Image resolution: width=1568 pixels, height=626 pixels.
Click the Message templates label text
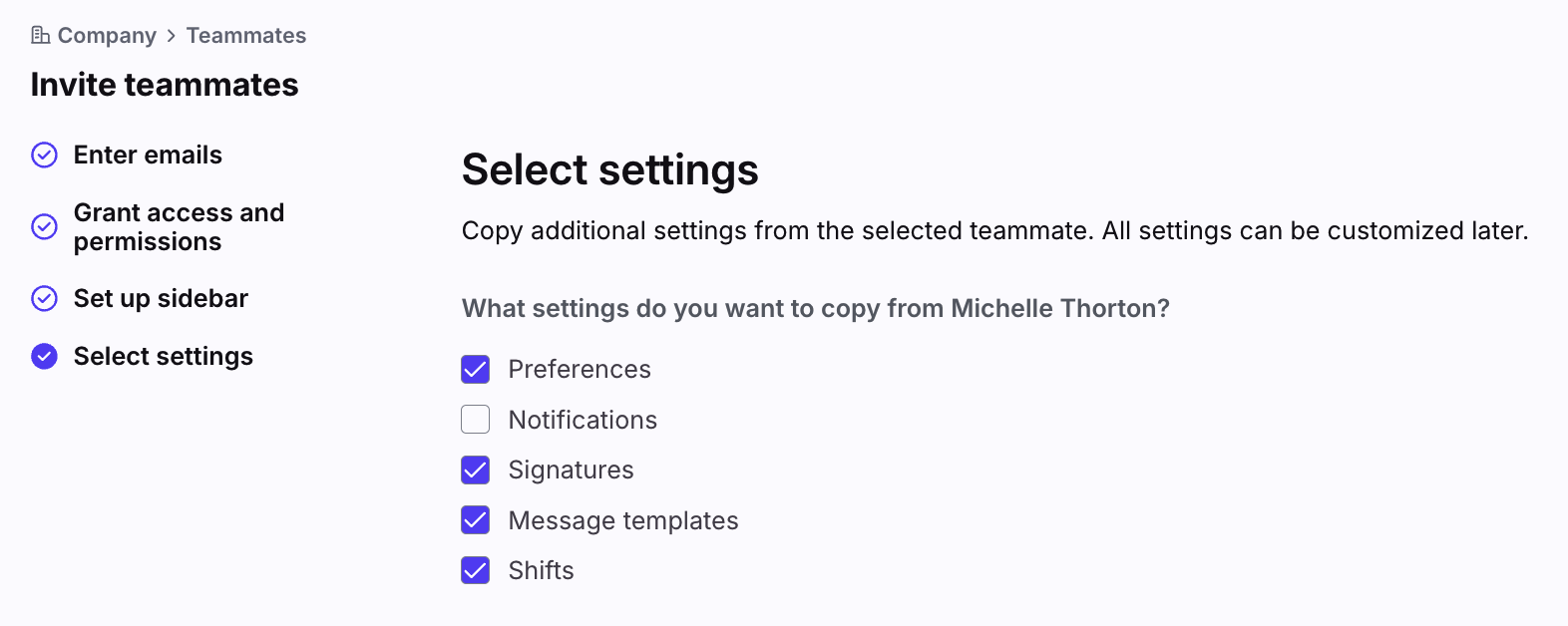[623, 520]
